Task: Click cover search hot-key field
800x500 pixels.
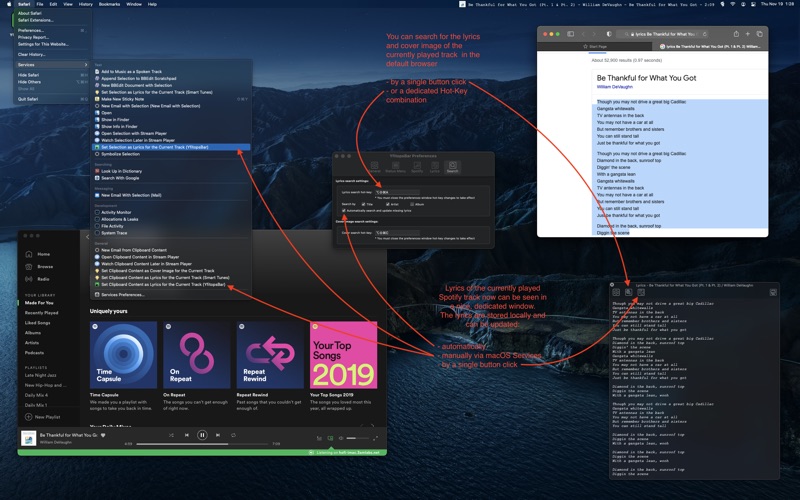Action: click(x=397, y=233)
